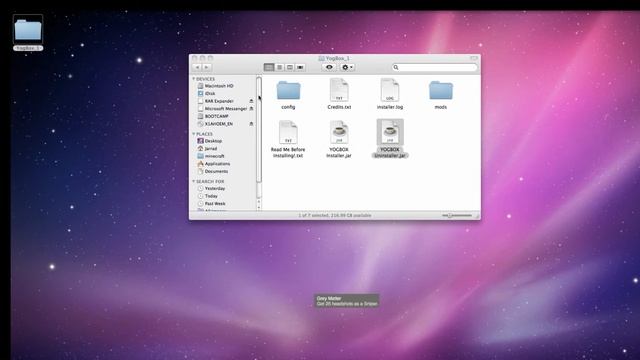The width and height of the screenshot is (640, 360).
Task: Eject the XSAVIOEM_EN disc
Action: tap(251, 124)
